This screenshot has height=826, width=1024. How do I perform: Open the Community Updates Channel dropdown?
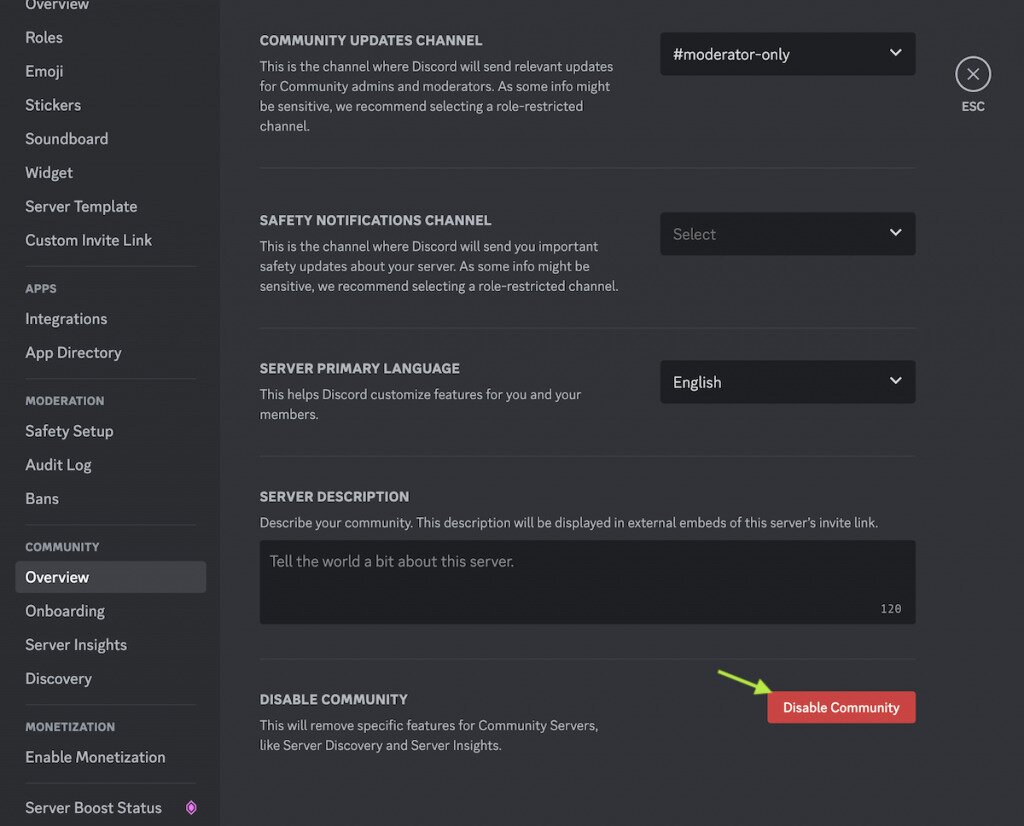click(x=787, y=54)
